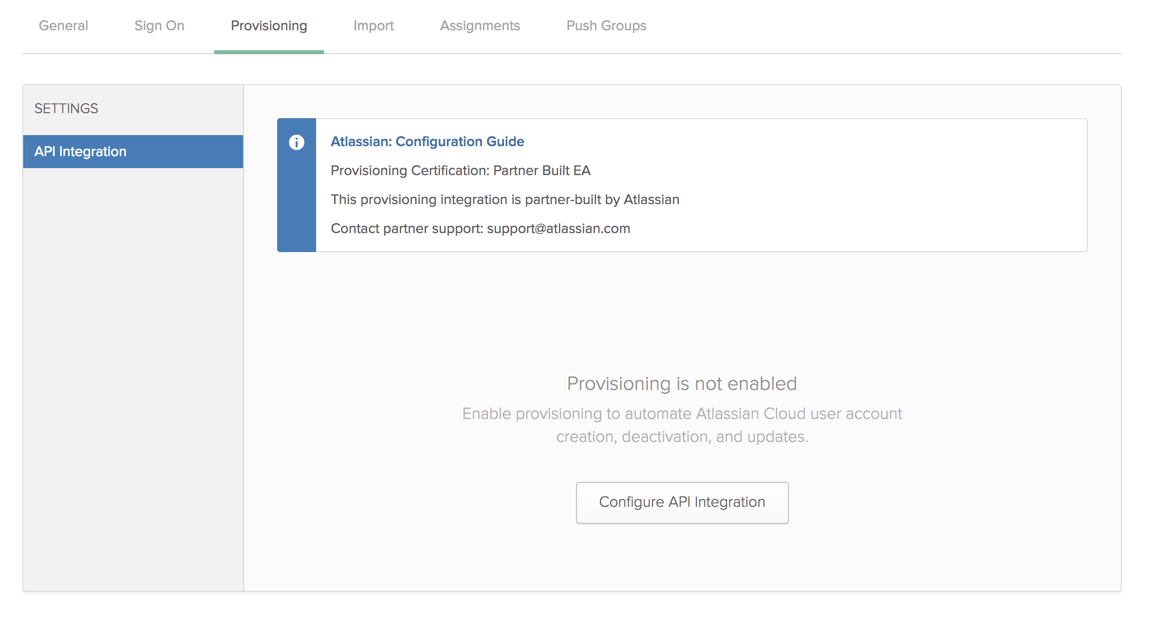Click the Configure API Integration button
1156x638 pixels.
(x=682, y=502)
